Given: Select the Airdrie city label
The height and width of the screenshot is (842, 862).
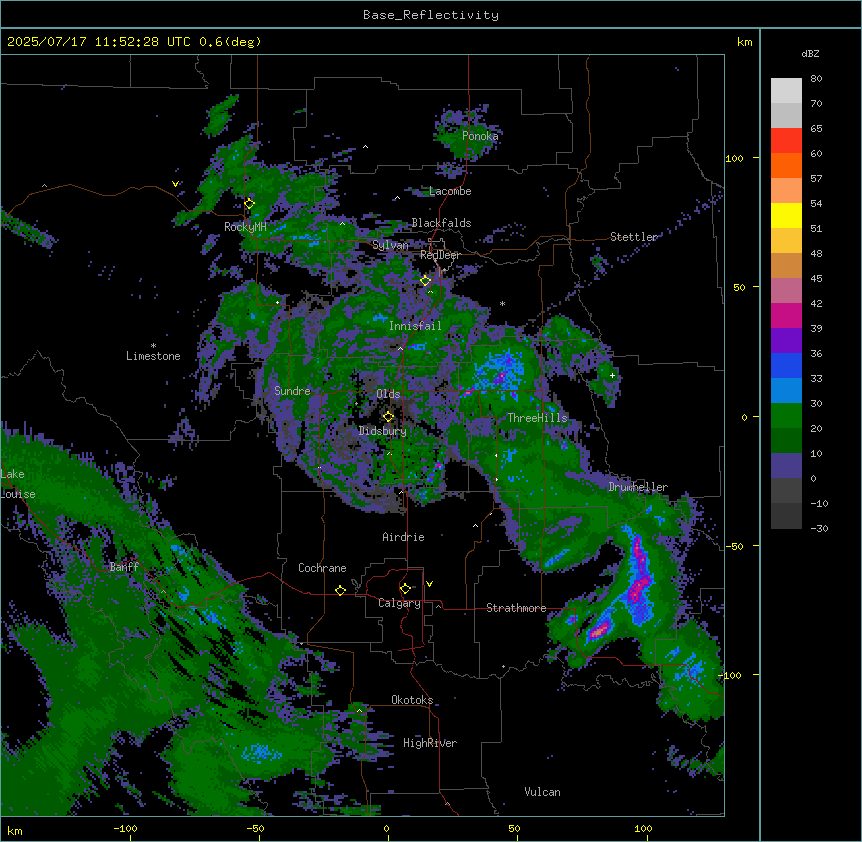Looking at the screenshot, I should 403,537.
